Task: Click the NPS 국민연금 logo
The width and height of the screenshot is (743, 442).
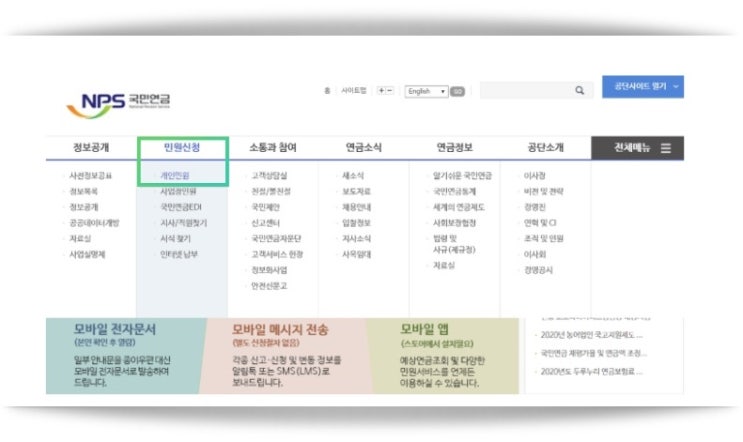Action: coord(118,105)
